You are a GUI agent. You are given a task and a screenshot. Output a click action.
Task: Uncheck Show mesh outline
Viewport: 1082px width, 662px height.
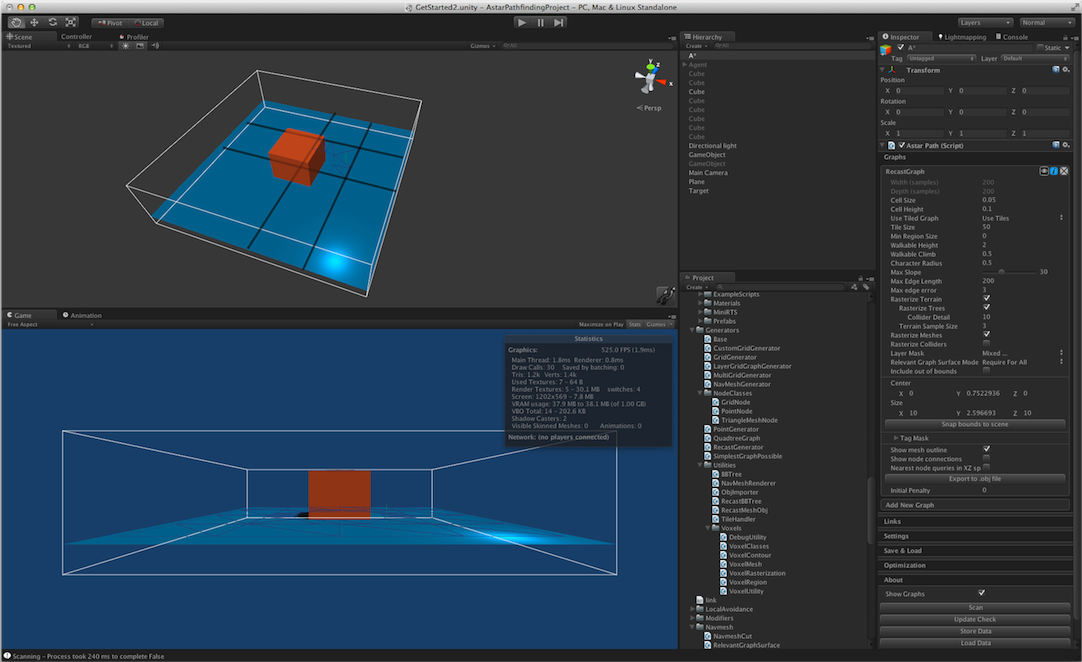click(x=986, y=450)
